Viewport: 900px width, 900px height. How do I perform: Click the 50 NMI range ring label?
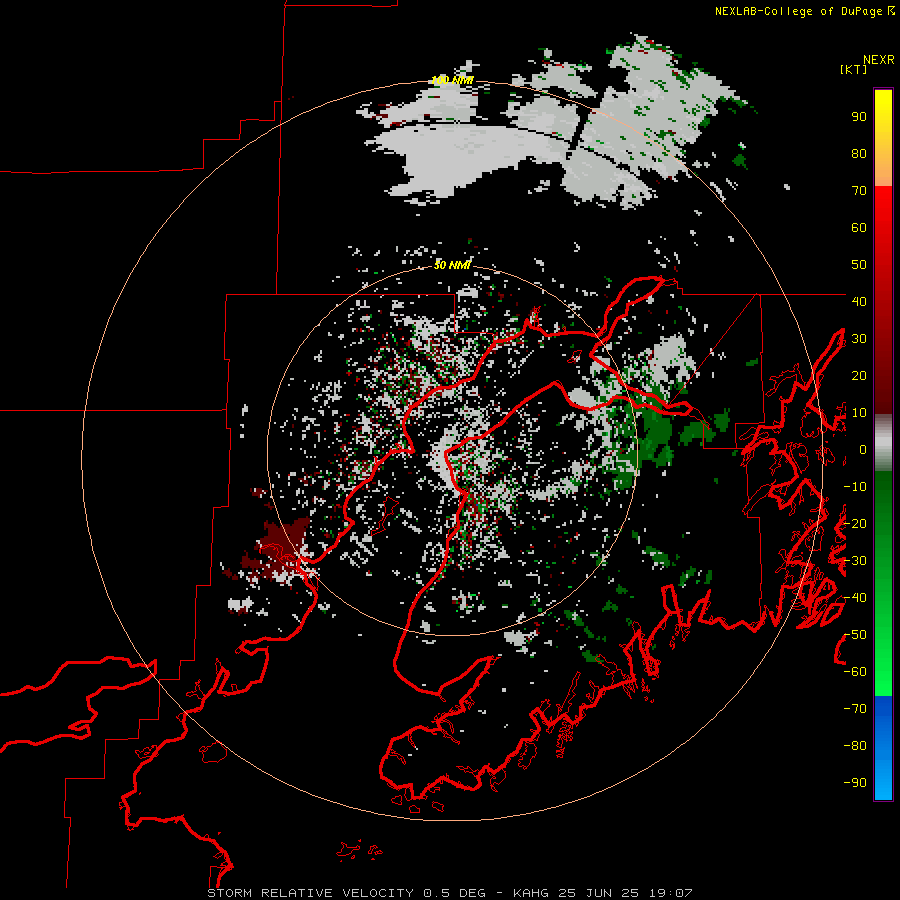coord(452,265)
